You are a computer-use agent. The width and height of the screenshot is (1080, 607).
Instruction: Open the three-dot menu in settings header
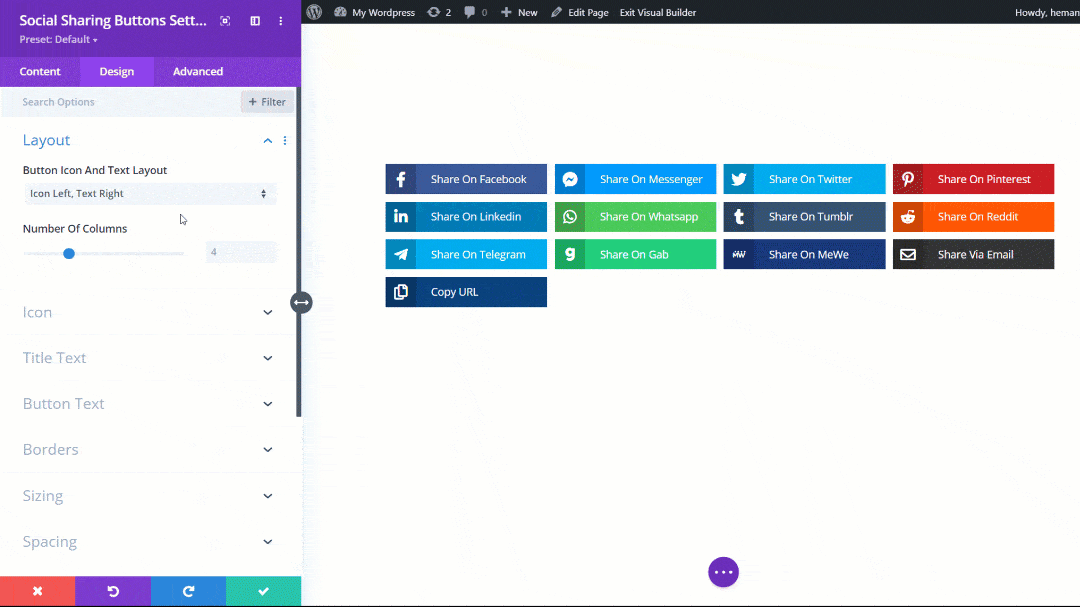281,21
